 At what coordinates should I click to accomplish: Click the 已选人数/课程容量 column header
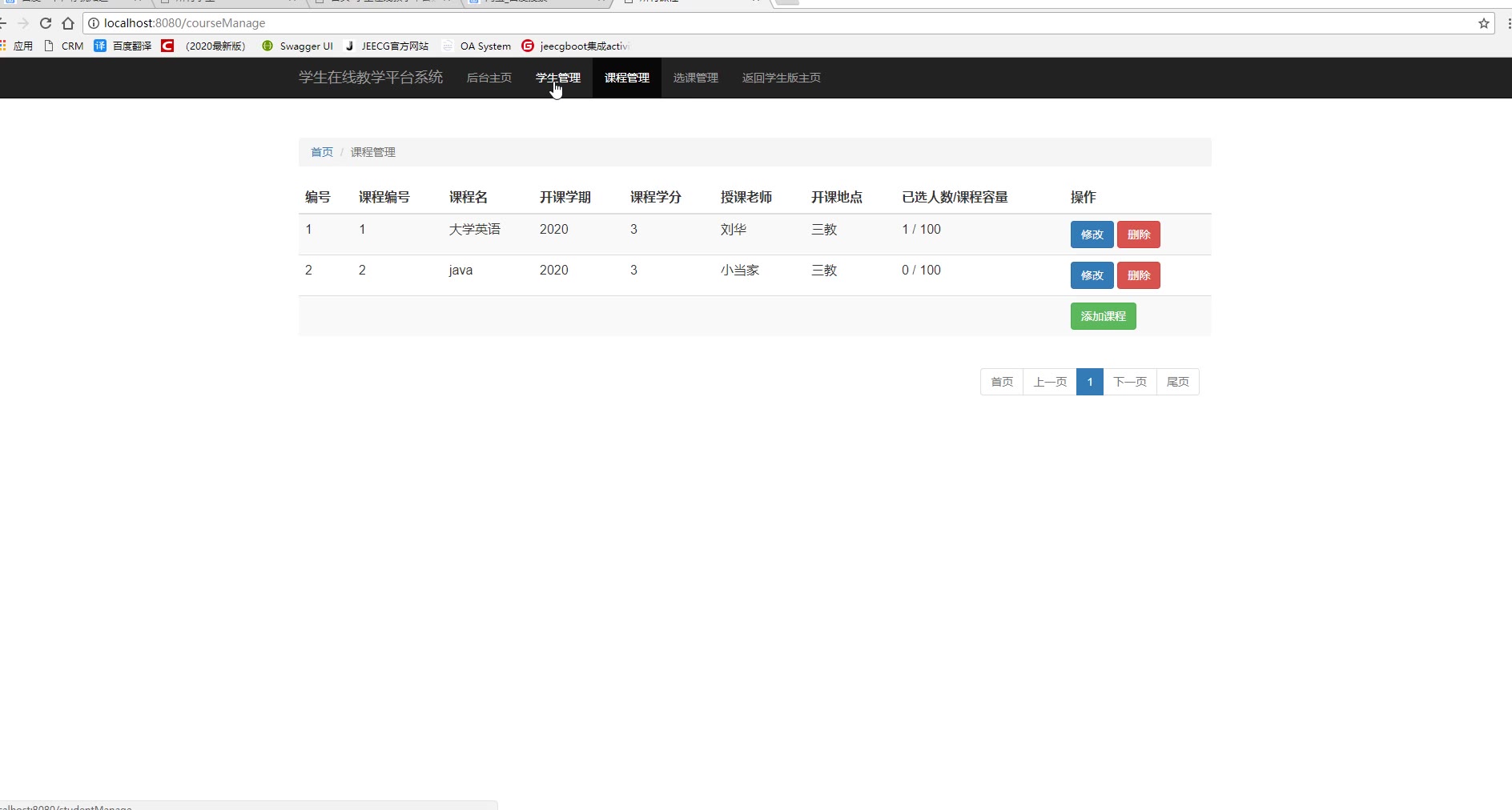point(955,197)
